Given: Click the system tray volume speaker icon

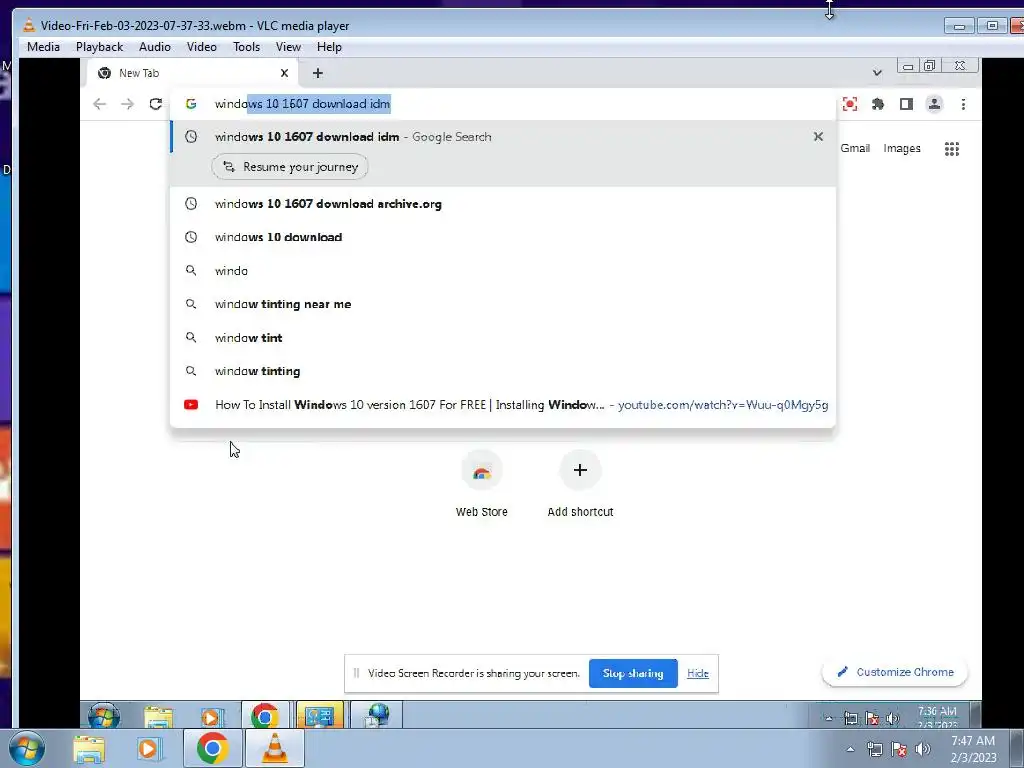Looking at the screenshot, I should 922,749.
